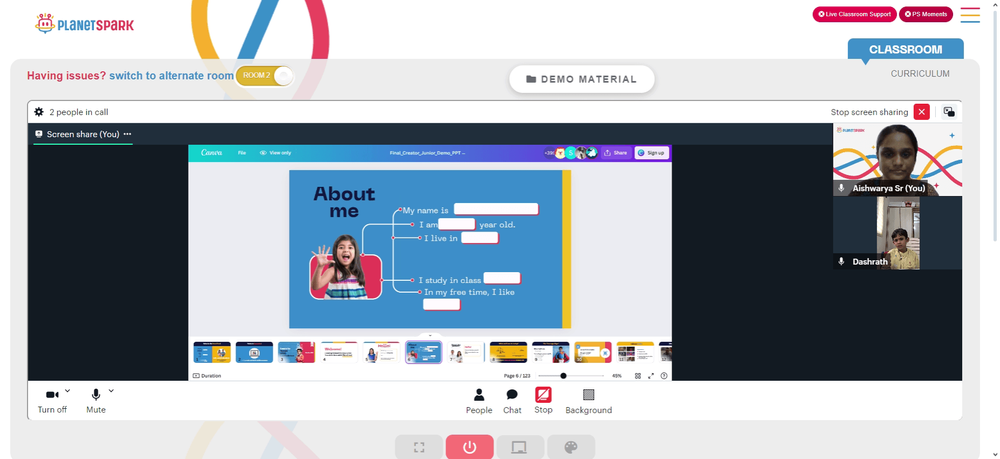Click the 2 people in call text
Image resolution: width=1000 pixels, height=459 pixels.
click(78, 112)
